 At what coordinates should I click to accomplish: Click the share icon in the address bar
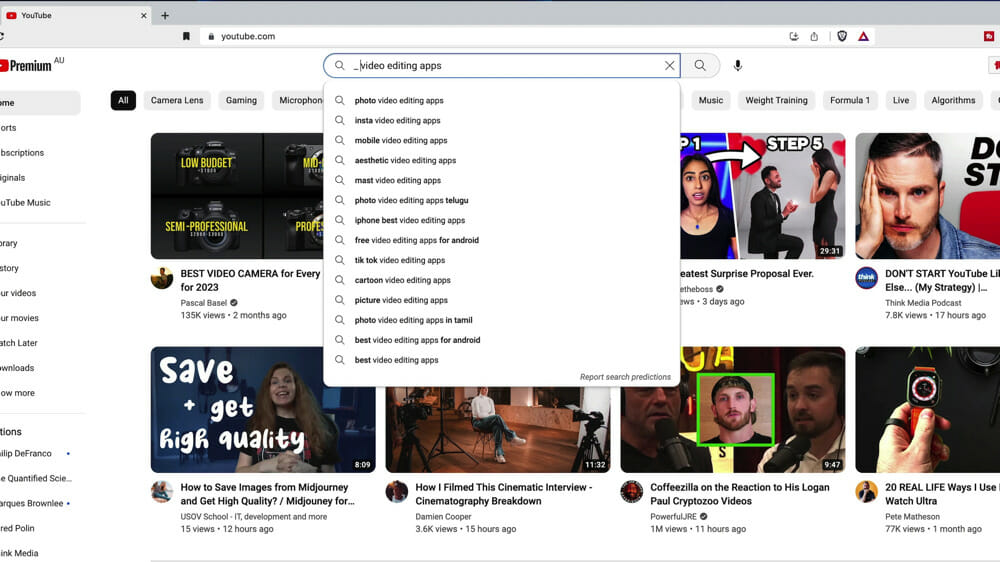coord(814,36)
